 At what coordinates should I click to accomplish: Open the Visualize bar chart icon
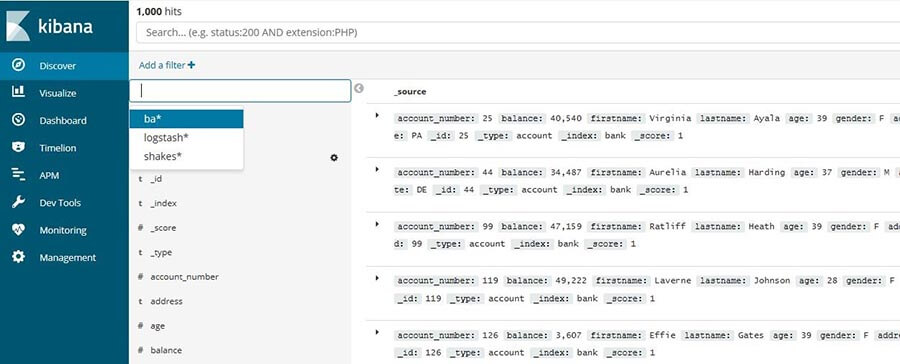pos(18,92)
